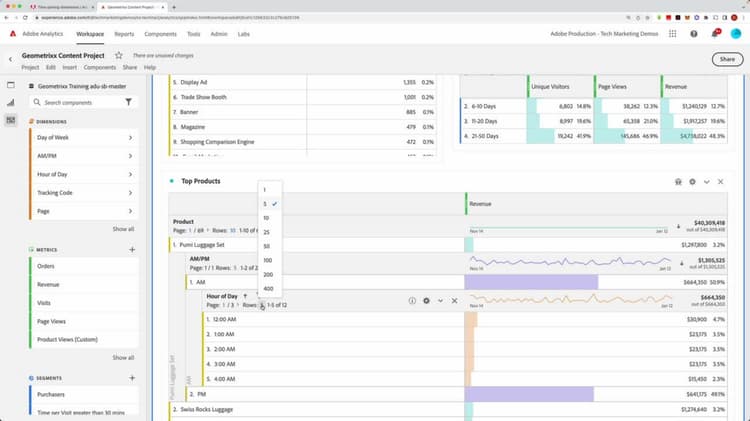
Task: Star the Geometrixx Content Project as favorite
Action: (x=119, y=55)
